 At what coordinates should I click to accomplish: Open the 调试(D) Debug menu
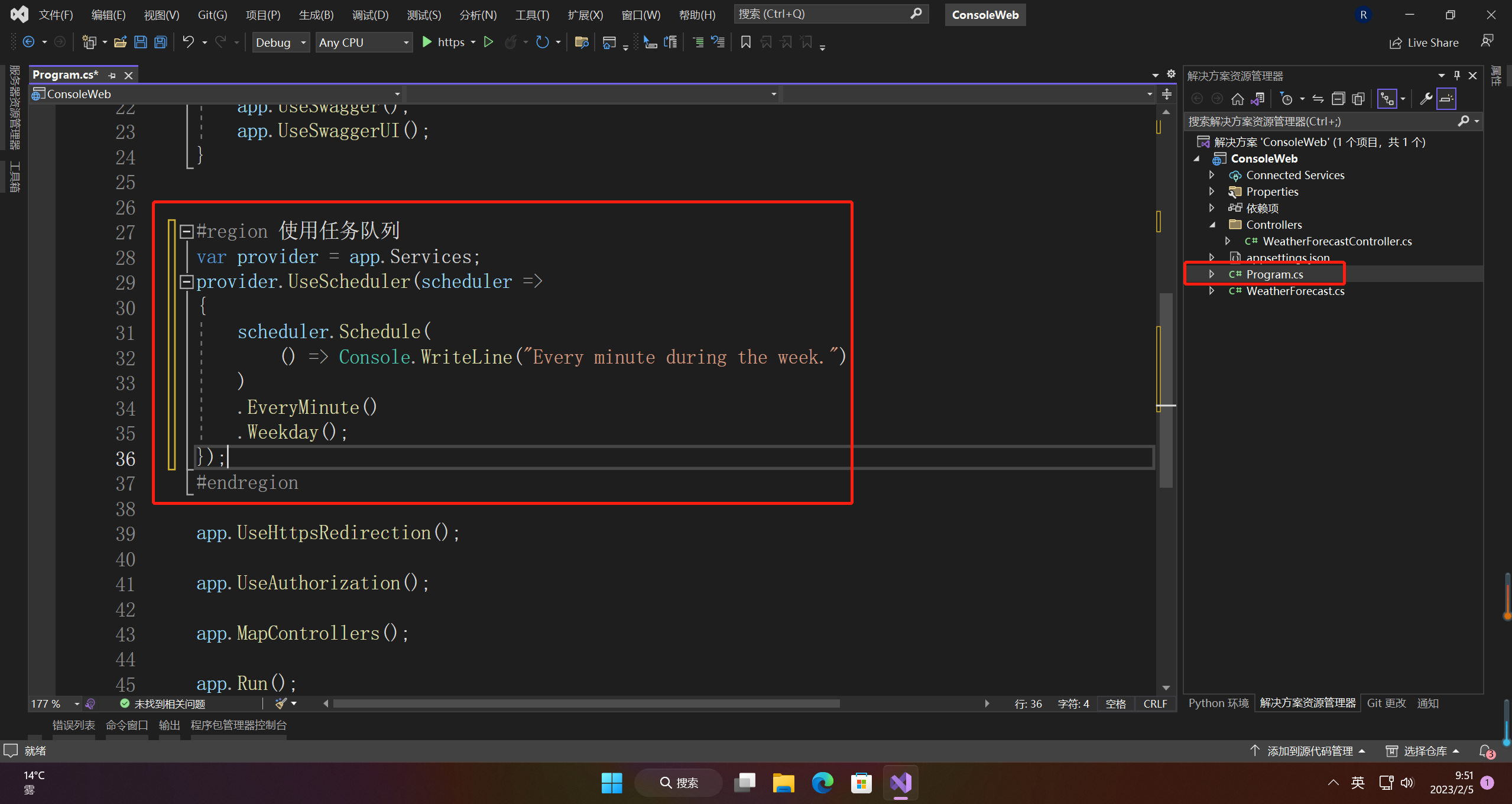(x=370, y=15)
